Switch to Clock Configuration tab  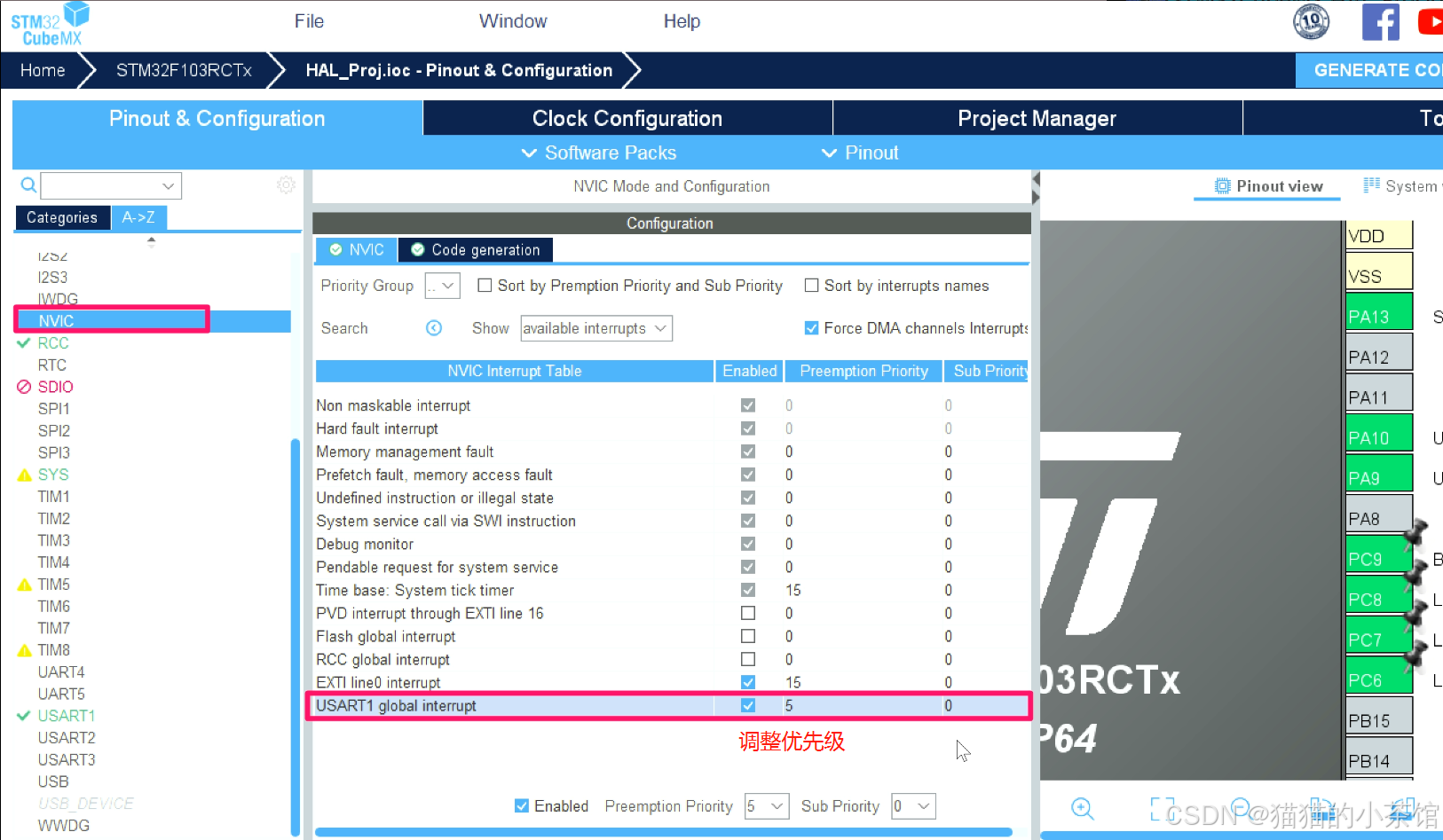point(627,118)
